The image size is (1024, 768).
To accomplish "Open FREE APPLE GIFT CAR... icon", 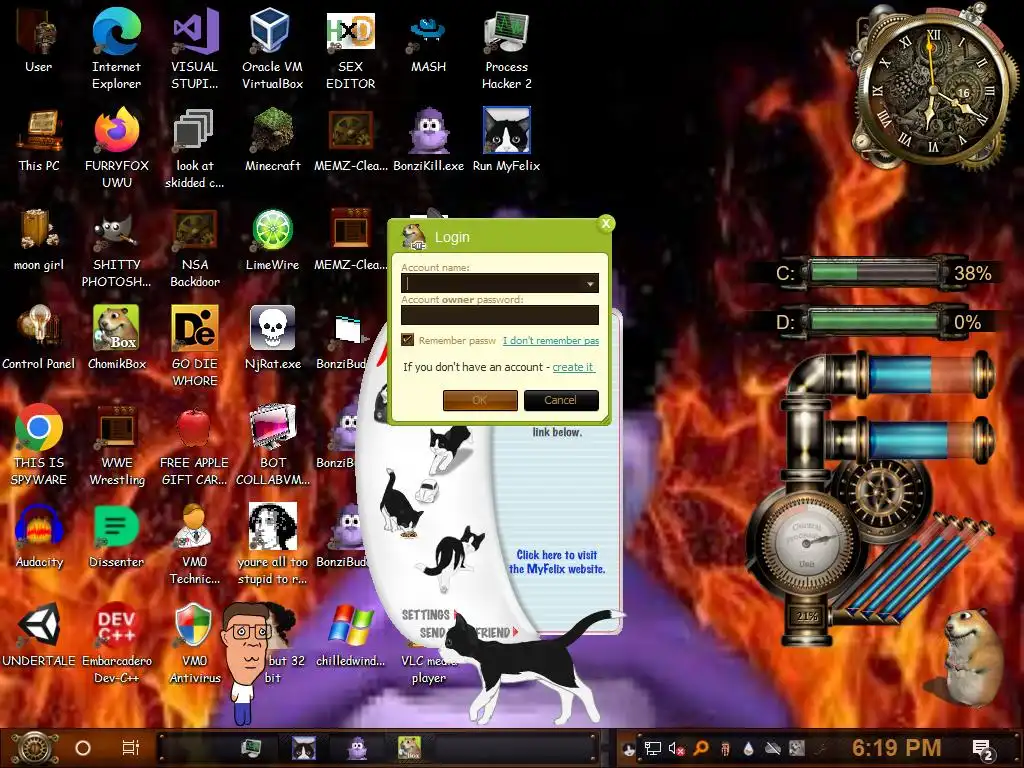I will coord(194,429).
